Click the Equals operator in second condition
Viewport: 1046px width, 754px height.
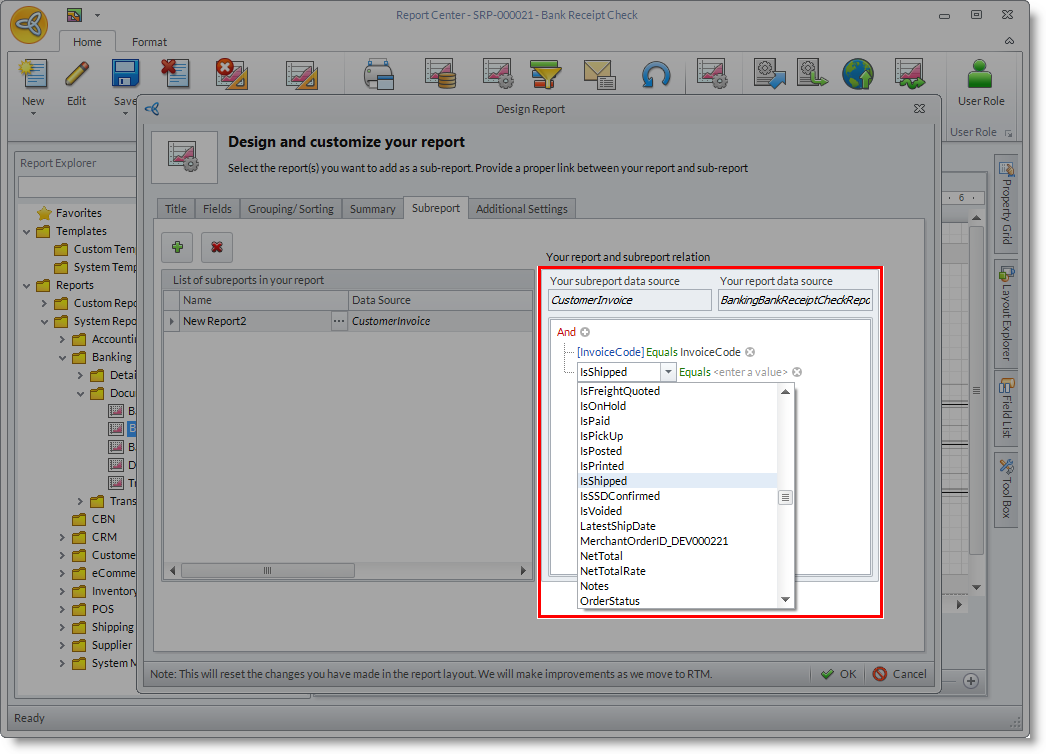tap(694, 372)
